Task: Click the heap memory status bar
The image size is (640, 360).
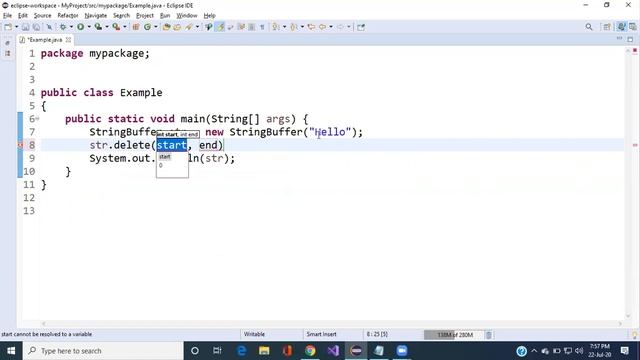Action: (453, 335)
